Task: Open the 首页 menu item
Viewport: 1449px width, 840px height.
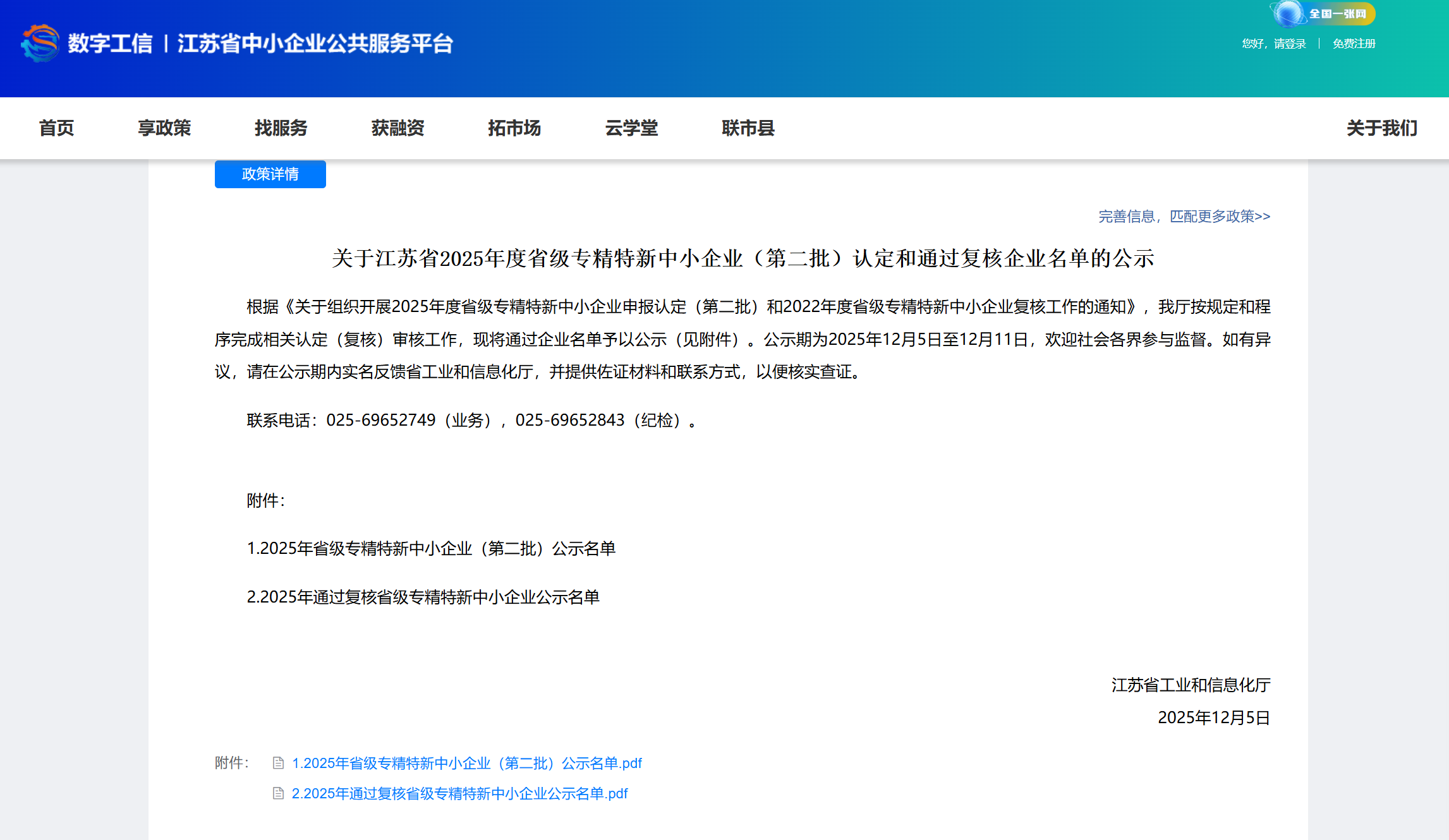Action: (56, 128)
